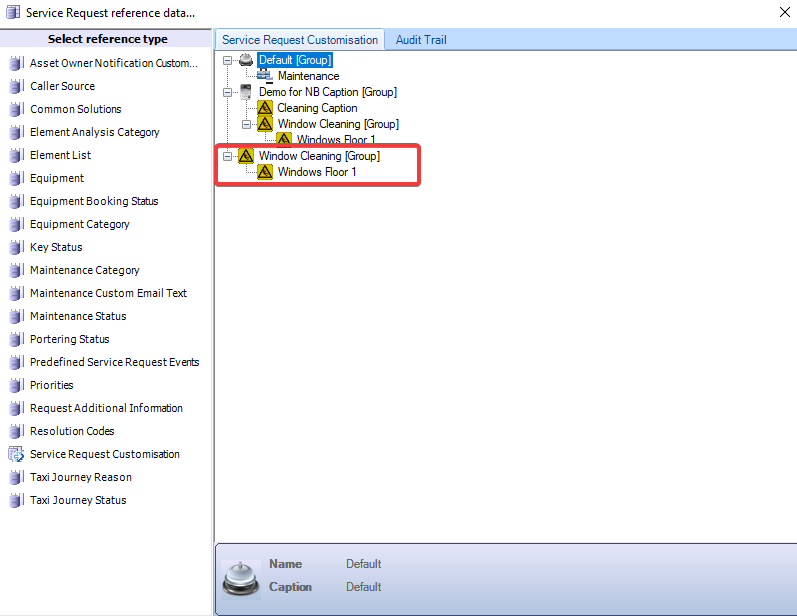Open Predefined Service Request Events entry
The image size is (797, 616).
tap(114, 362)
